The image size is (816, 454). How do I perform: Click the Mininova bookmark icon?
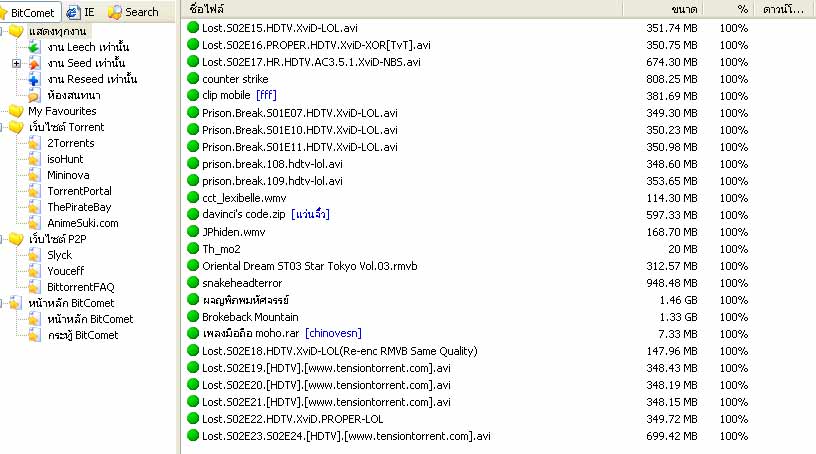tap(34, 175)
